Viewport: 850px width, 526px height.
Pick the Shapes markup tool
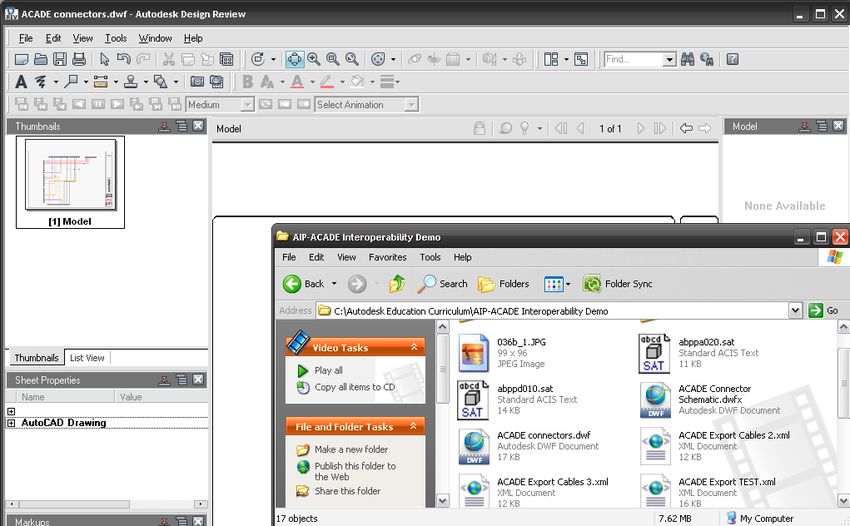pyautogui.click(x=160, y=82)
